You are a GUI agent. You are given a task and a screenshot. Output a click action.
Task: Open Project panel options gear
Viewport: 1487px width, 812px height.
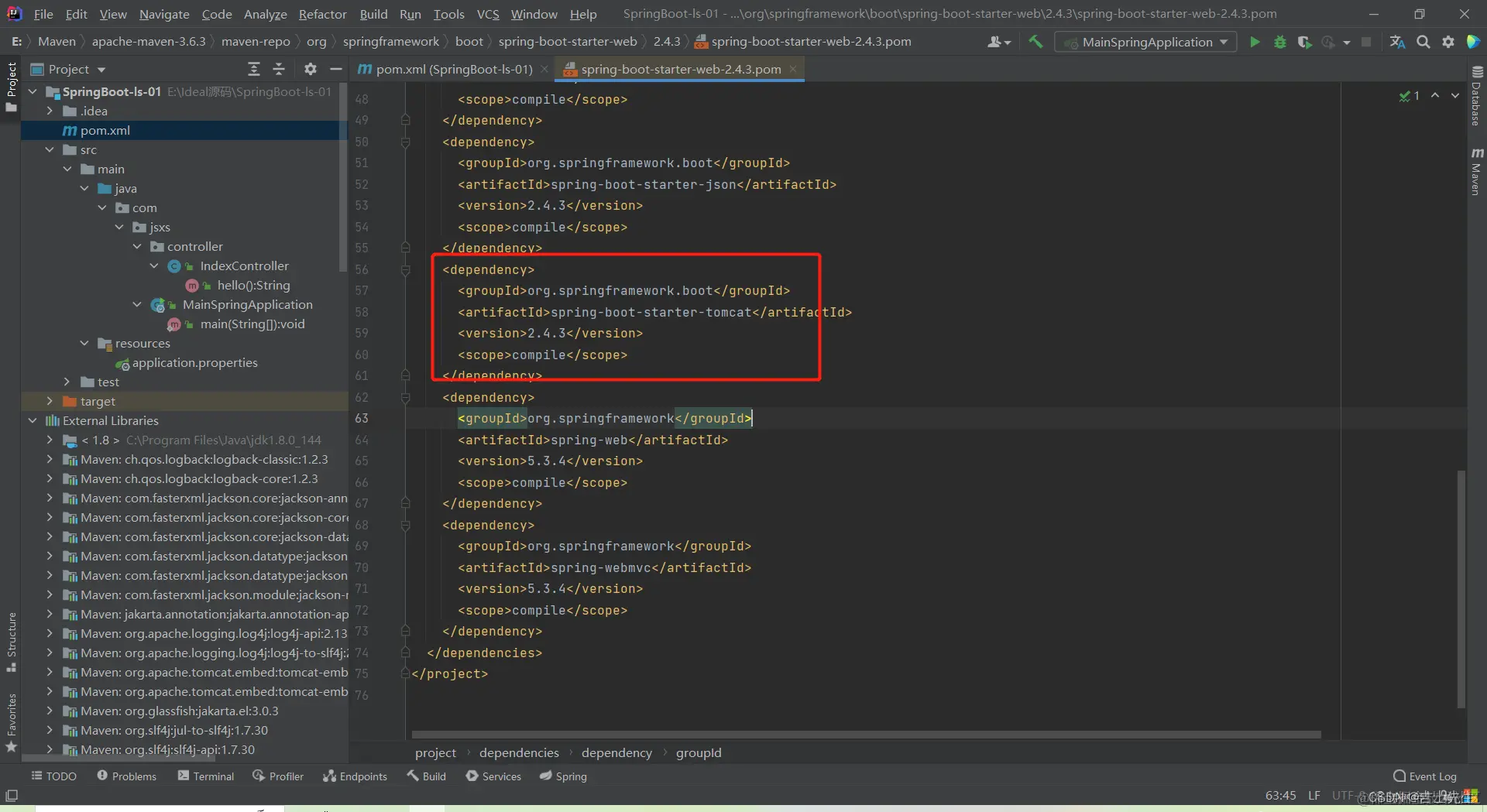click(x=311, y=70)
